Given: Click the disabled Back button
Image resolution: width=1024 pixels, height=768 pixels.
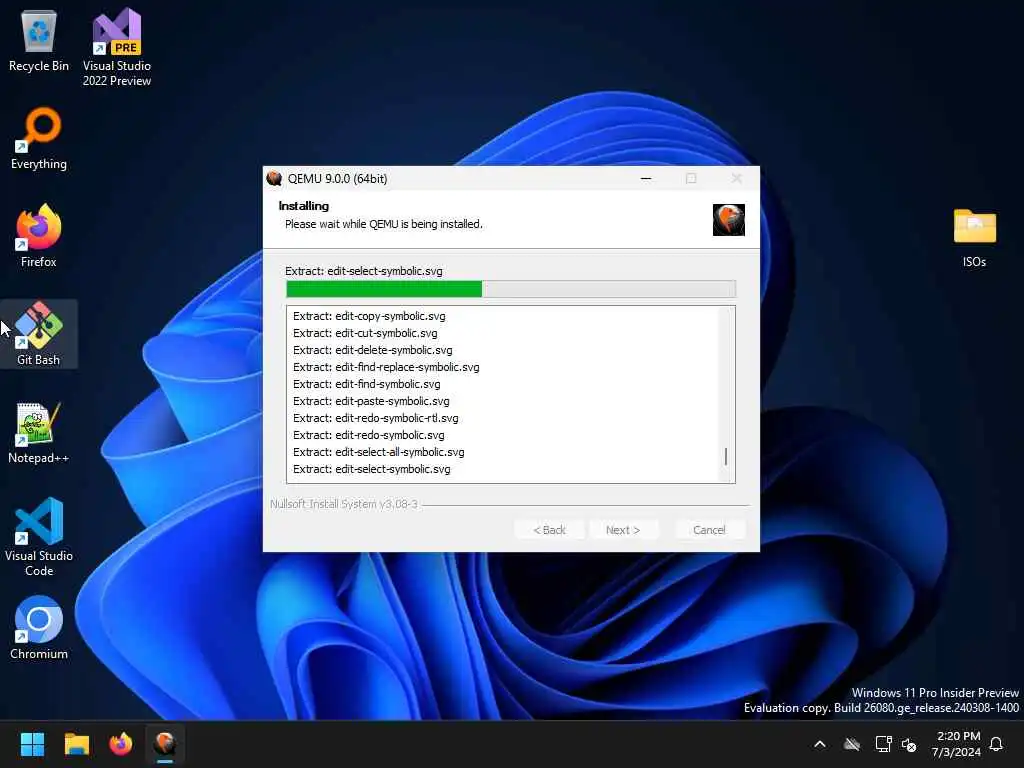Looking at the screenshot, I should click(x=549, y=530).
